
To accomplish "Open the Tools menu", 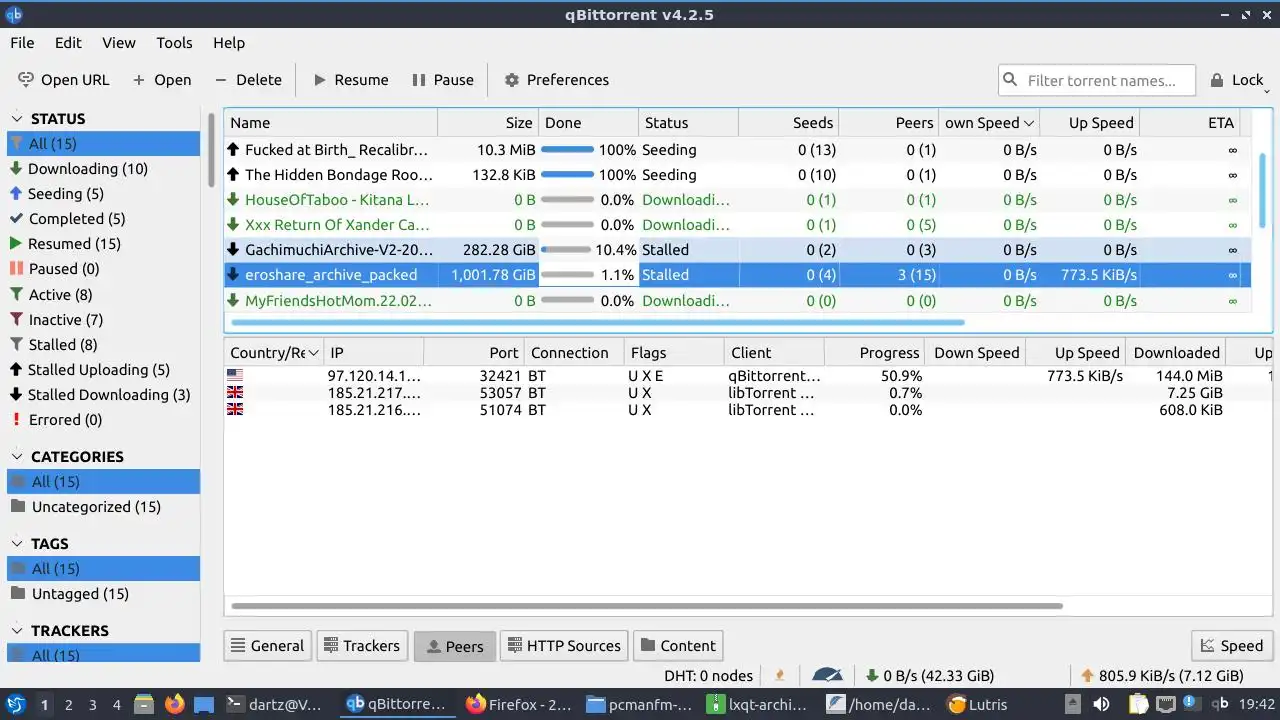I will point(174,43).
